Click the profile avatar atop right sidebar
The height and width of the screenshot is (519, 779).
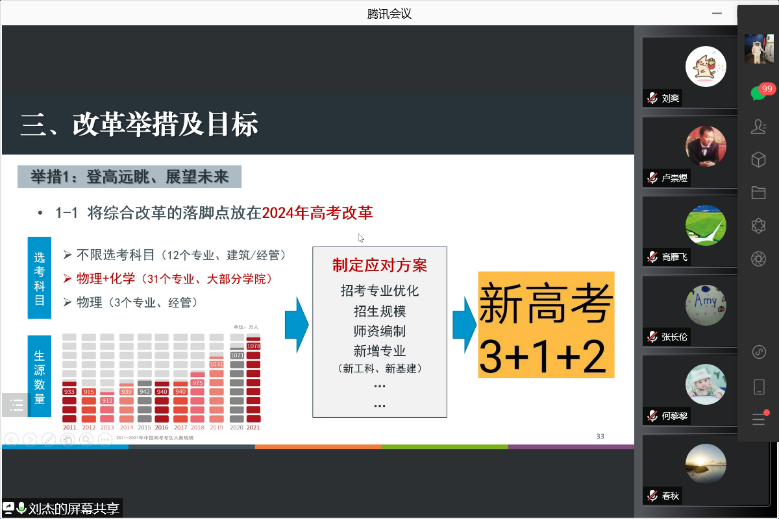(759, 48)
